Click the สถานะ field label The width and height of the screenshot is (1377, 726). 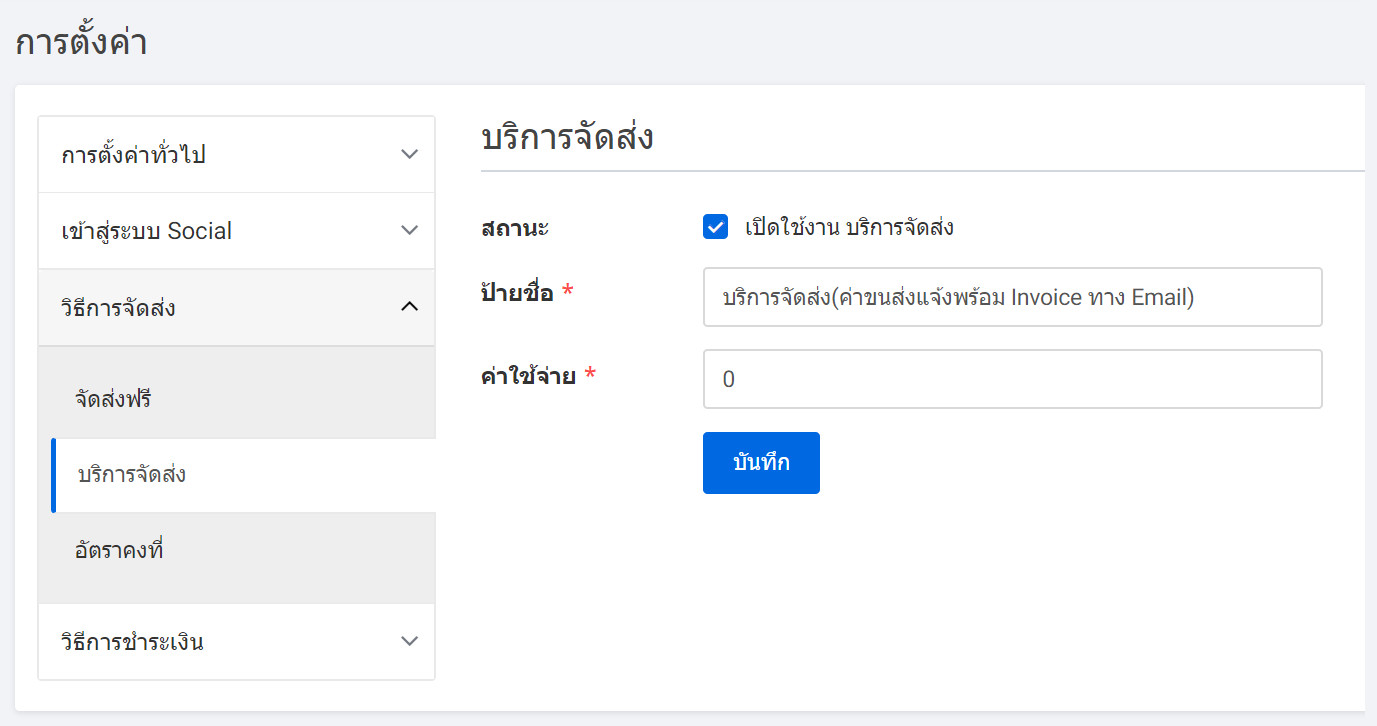click(x=515, y=228)
